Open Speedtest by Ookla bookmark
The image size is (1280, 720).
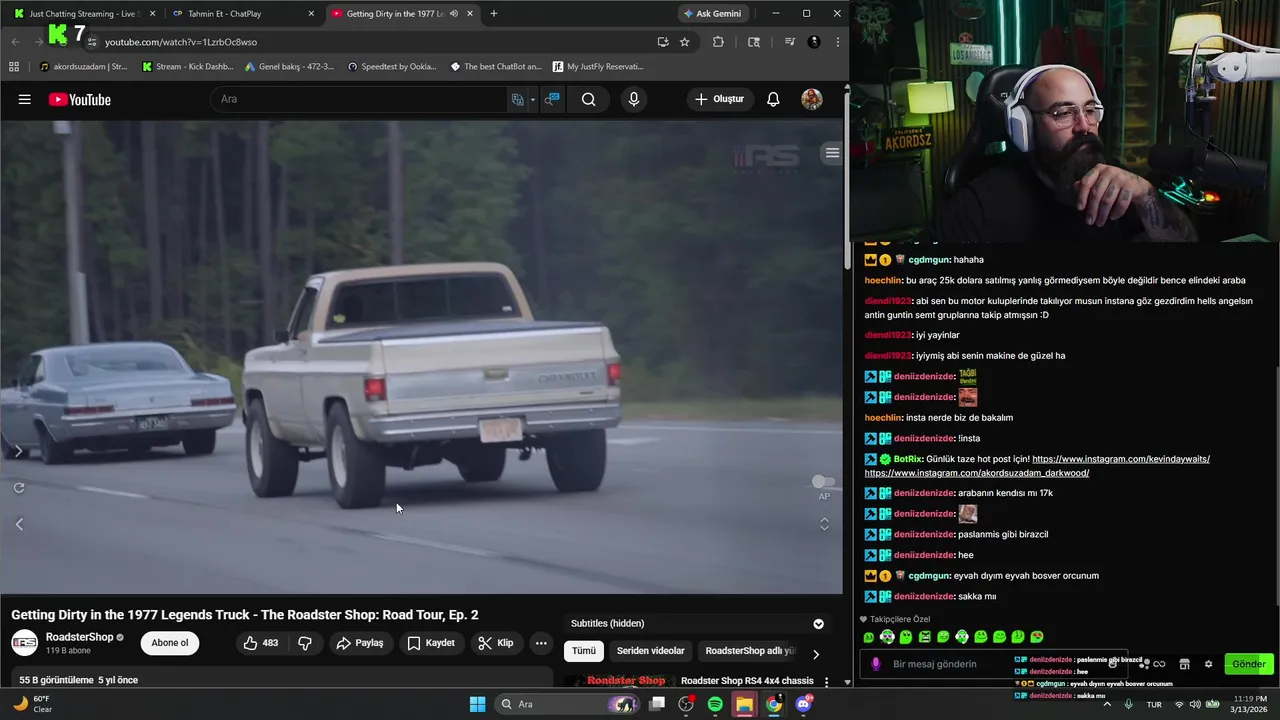392,67
